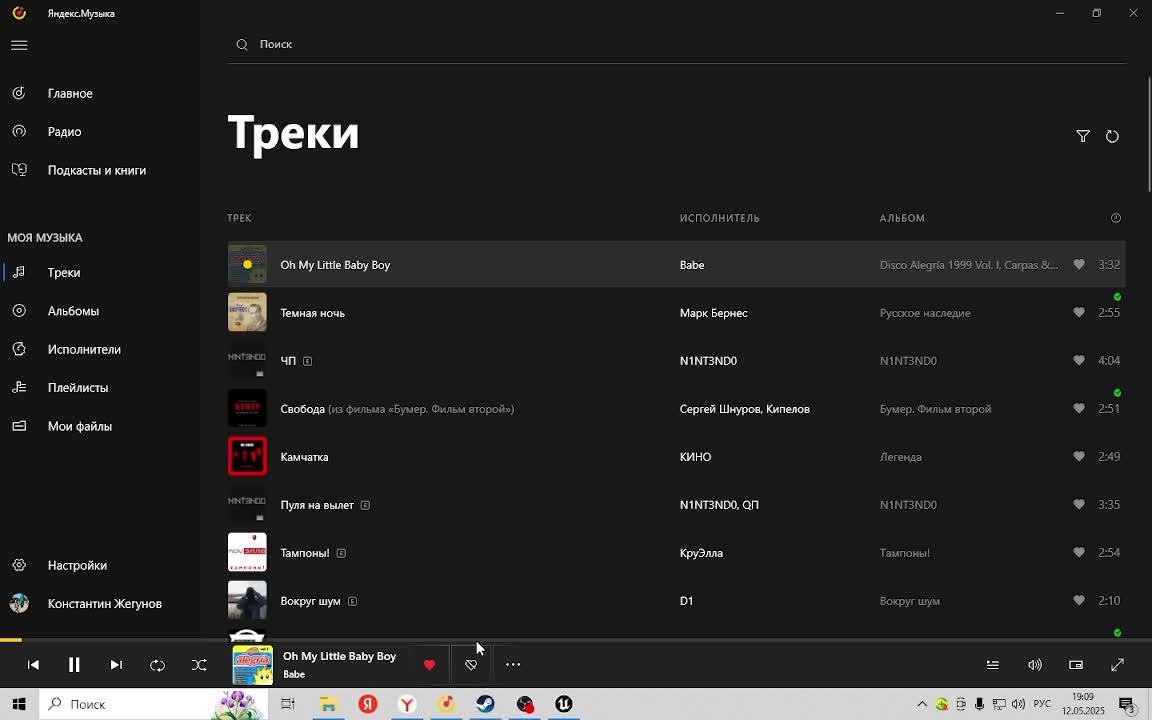Open more options three dots in player
Image resolution: width=1152 pixels, height=720 pixels.
513,665
